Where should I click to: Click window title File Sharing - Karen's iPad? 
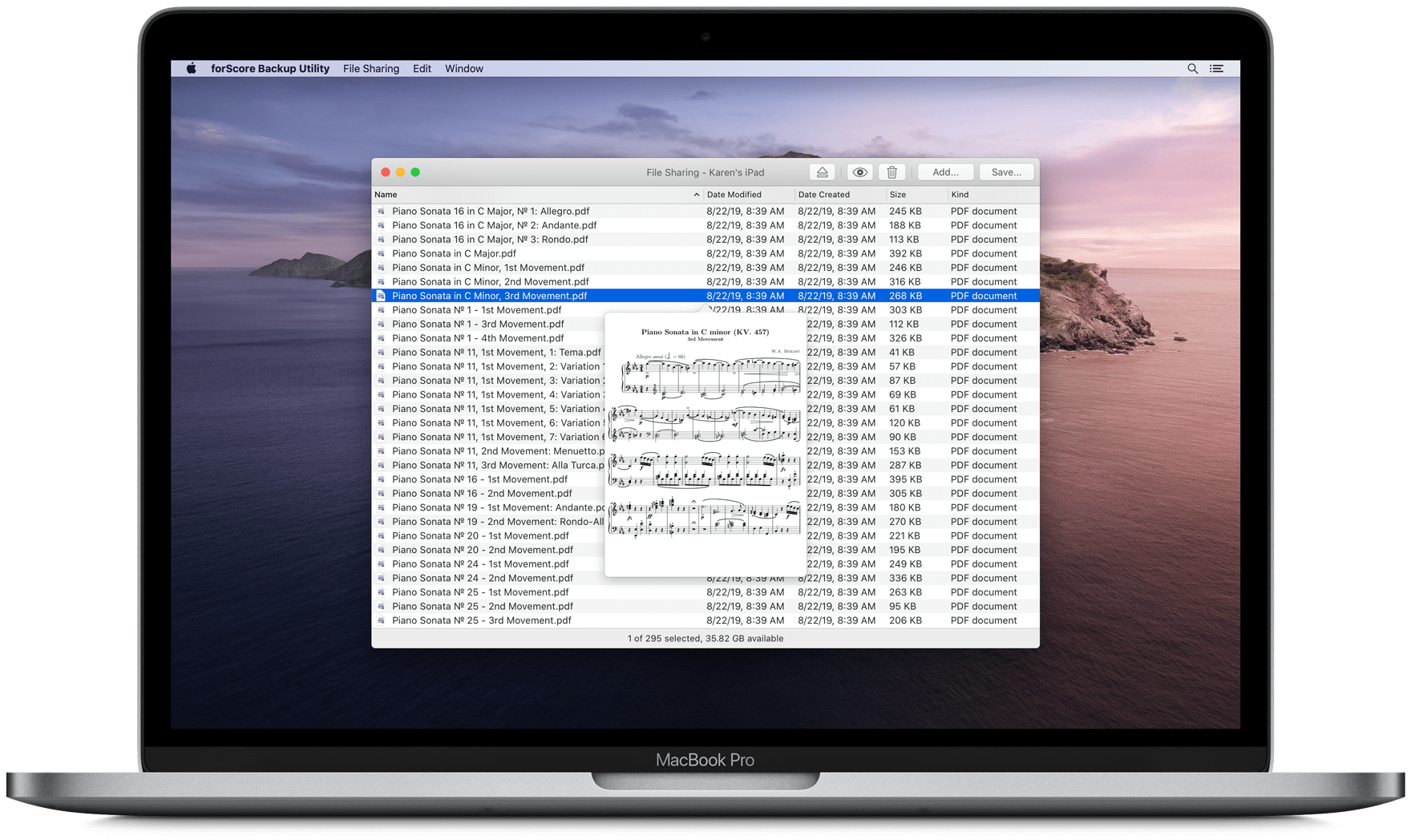tap(705, 172)
